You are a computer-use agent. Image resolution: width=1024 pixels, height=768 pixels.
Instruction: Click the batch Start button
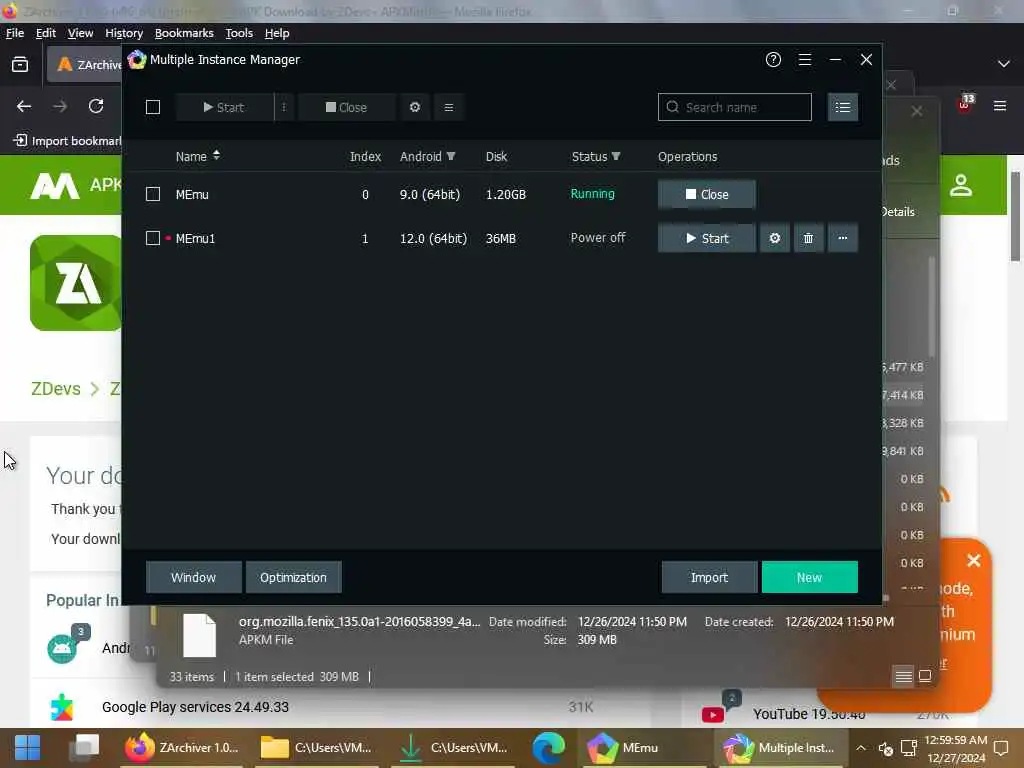(224, 107)
